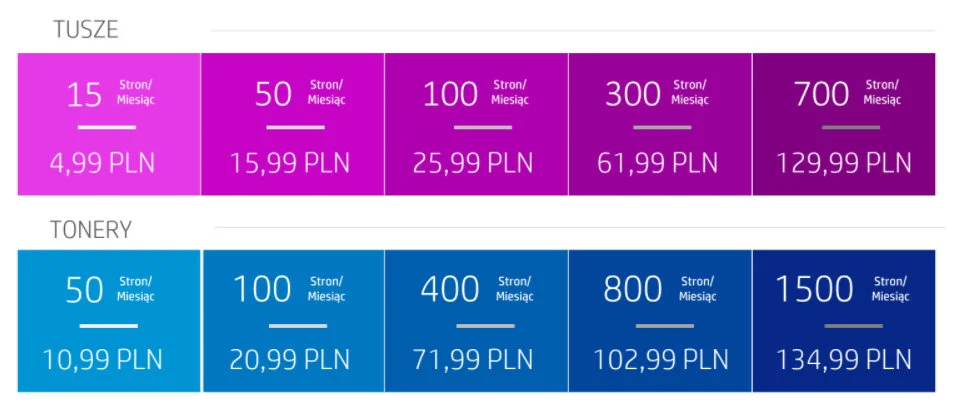Click the TONERY section heading

click(x=91, y=230)
